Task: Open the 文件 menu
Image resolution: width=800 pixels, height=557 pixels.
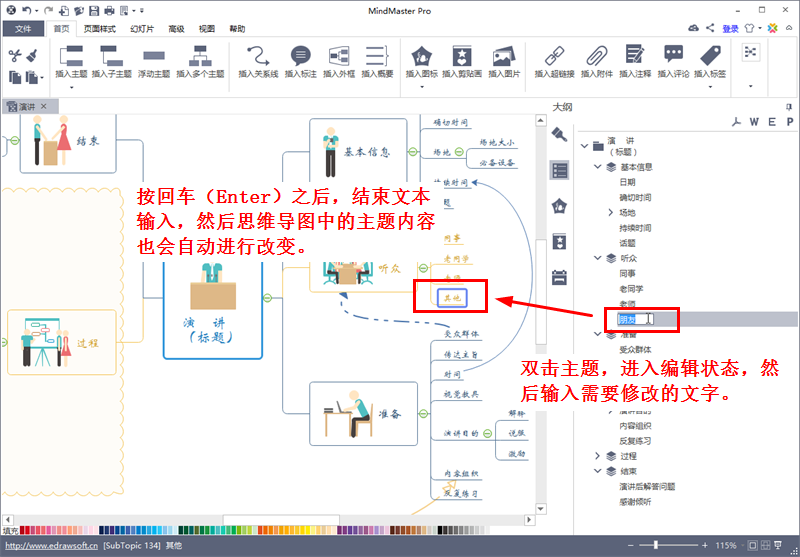Action: 23,29
